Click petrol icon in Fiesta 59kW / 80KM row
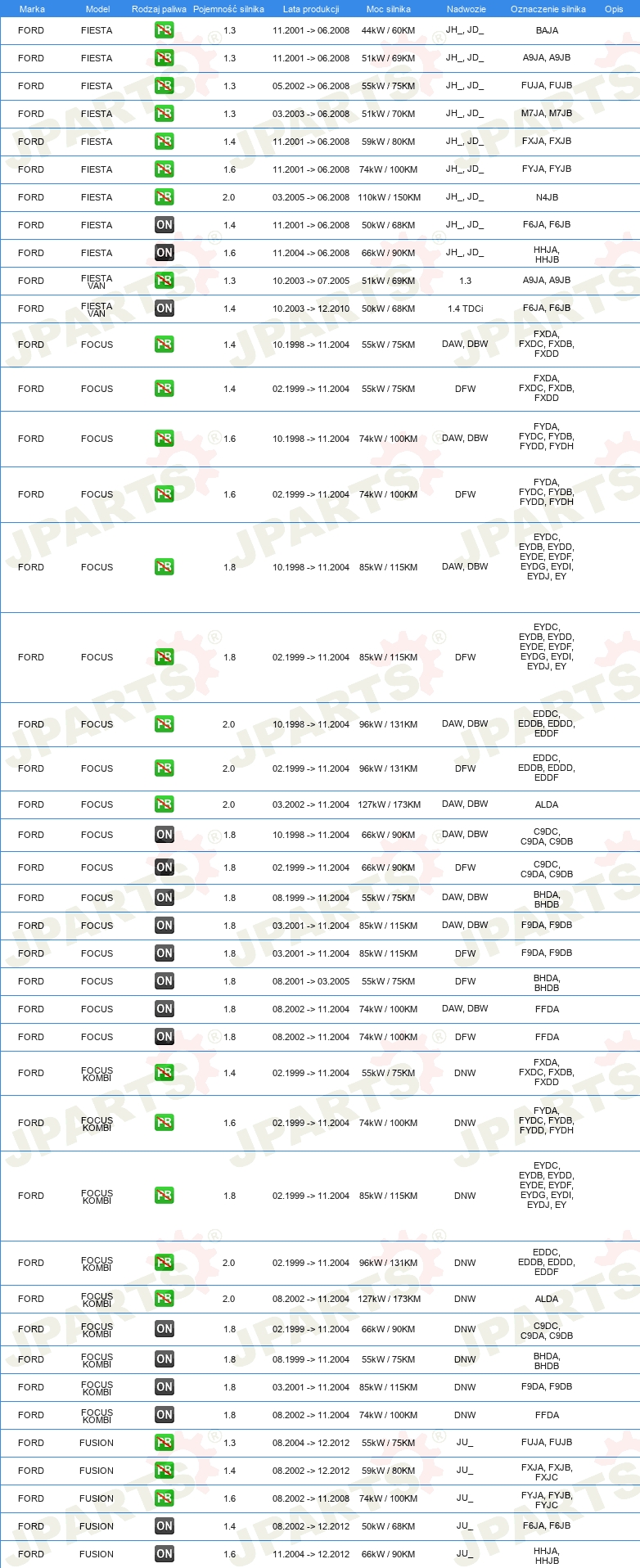Screen dimensions: 640x1568 pos(165,142)
